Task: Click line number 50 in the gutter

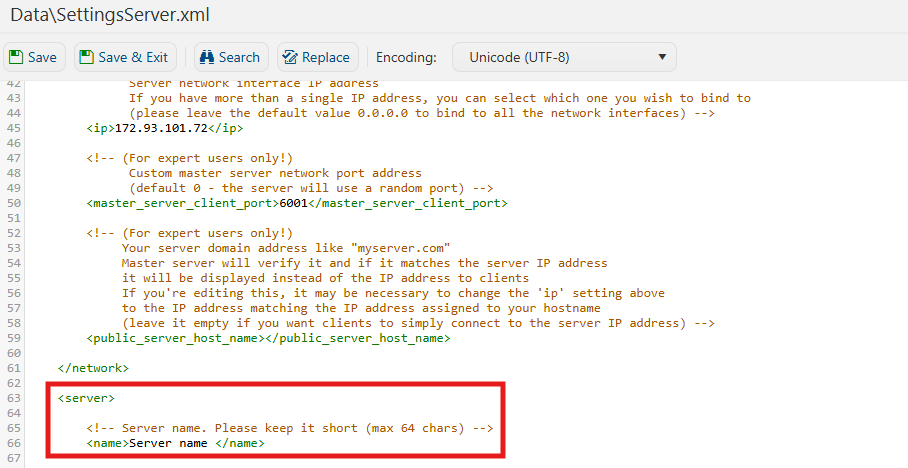Action: point(14,203)
